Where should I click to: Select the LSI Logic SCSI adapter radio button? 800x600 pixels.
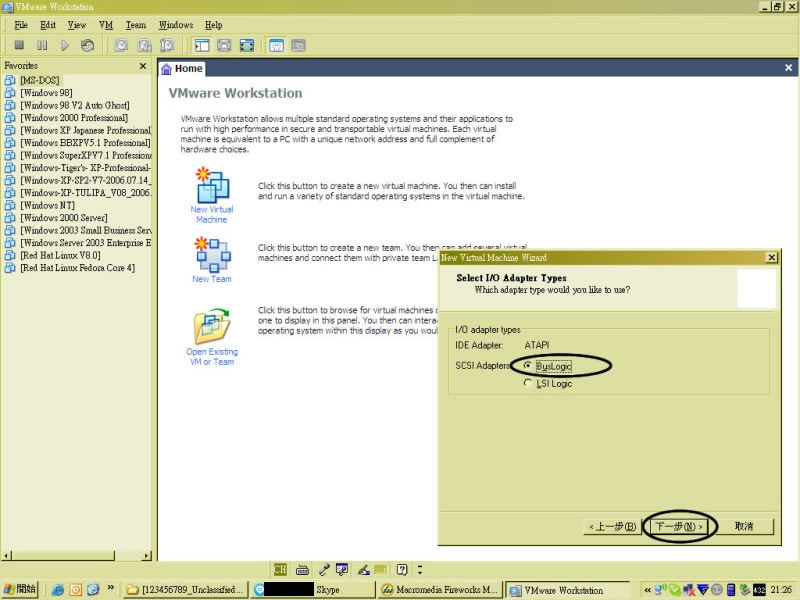pos(528,383)
